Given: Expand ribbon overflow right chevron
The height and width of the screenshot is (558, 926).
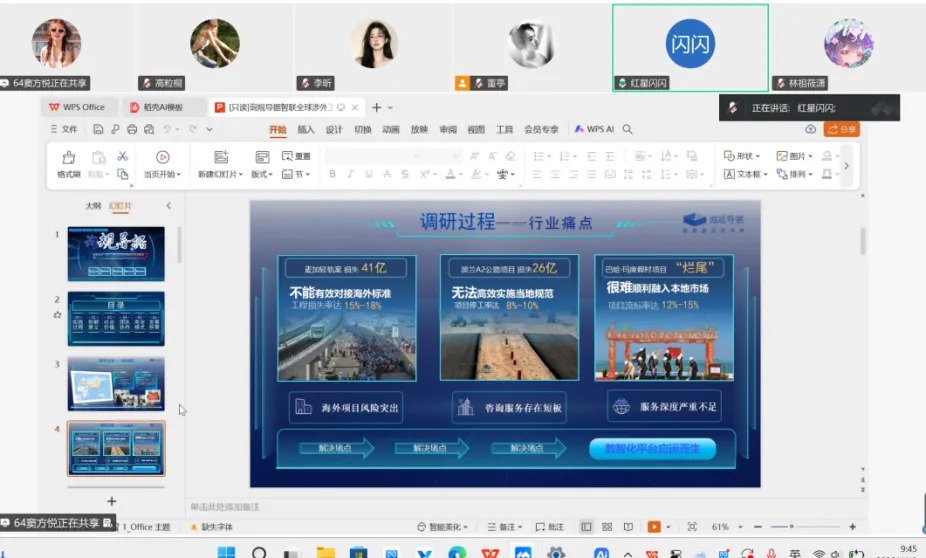Looking at the screenshot, I should pos(846,166).
